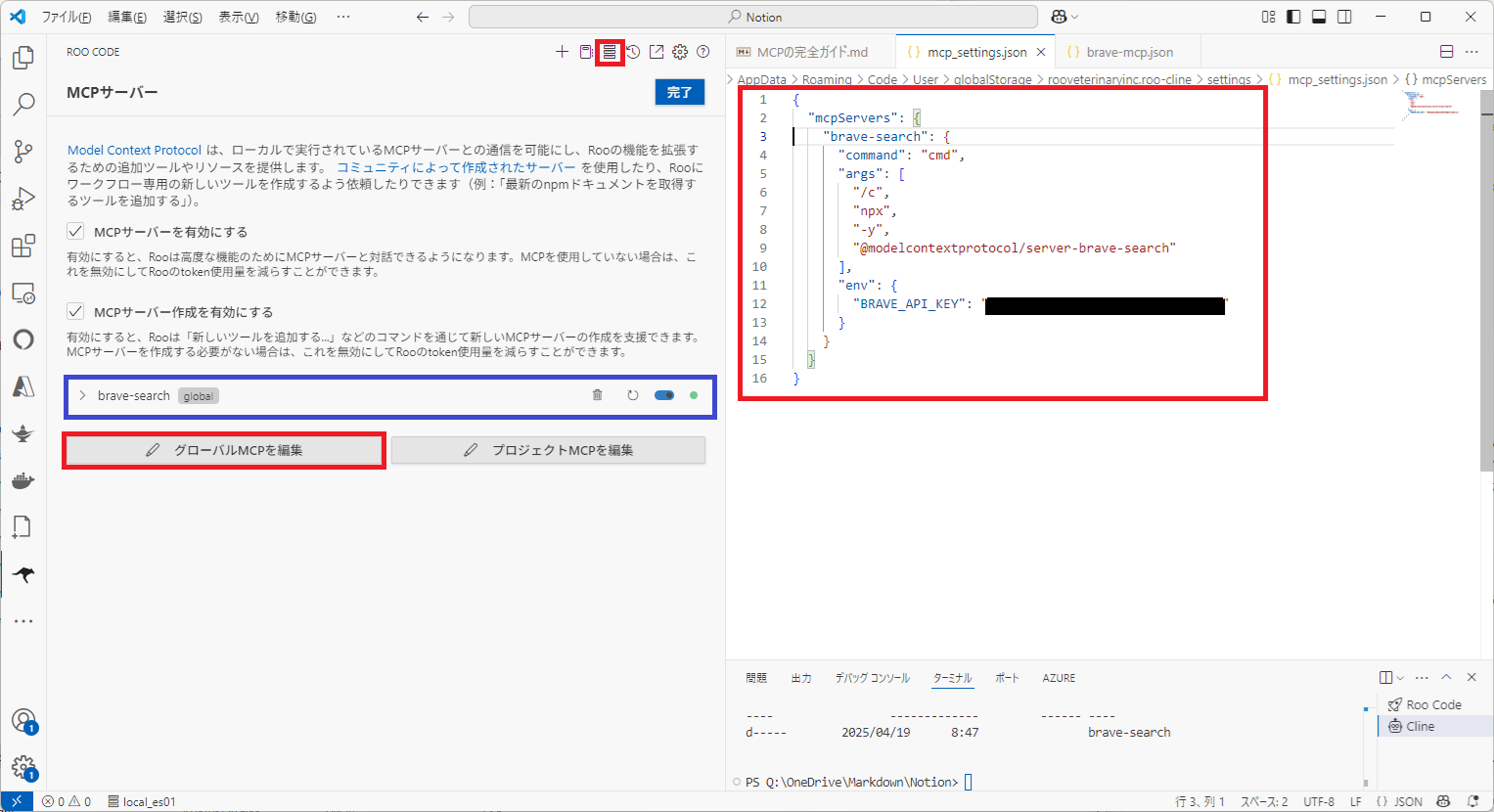
Task: Pop Roo Code out into editor
Action: point(656,52)
